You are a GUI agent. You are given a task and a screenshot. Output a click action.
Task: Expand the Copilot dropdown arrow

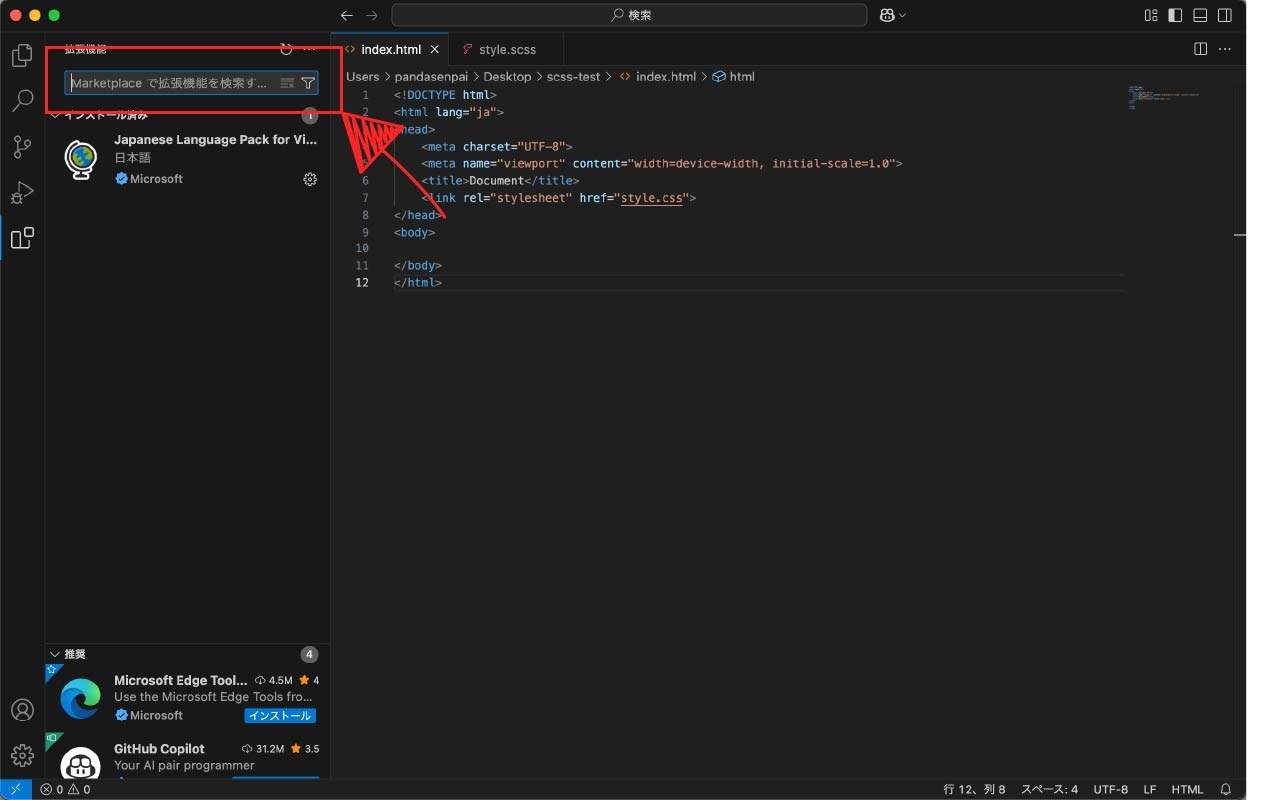tap(903, 15)
